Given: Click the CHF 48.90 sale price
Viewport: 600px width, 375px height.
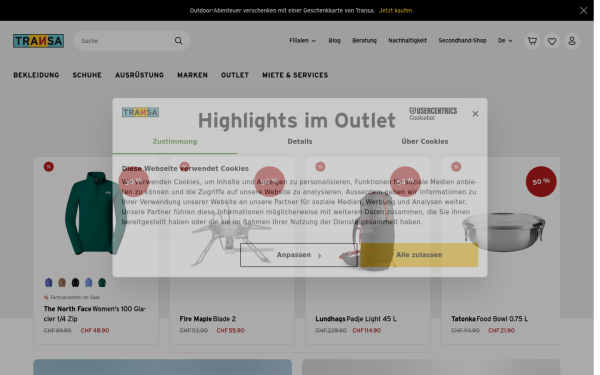Looking at the screenshot, I should 95,331.
